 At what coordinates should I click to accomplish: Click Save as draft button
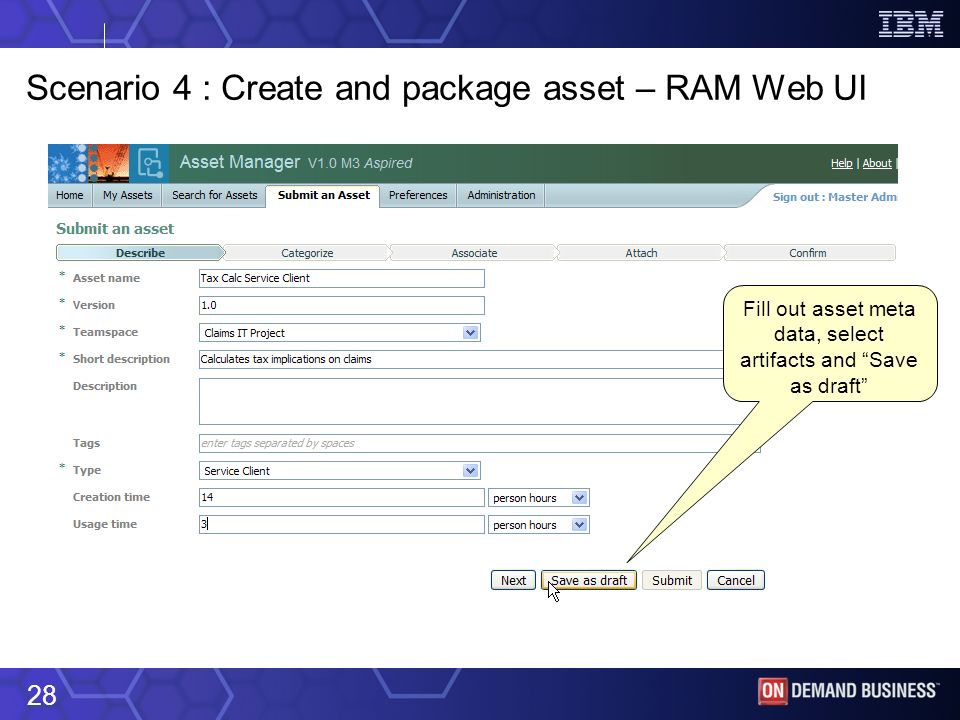pos(589,580)
